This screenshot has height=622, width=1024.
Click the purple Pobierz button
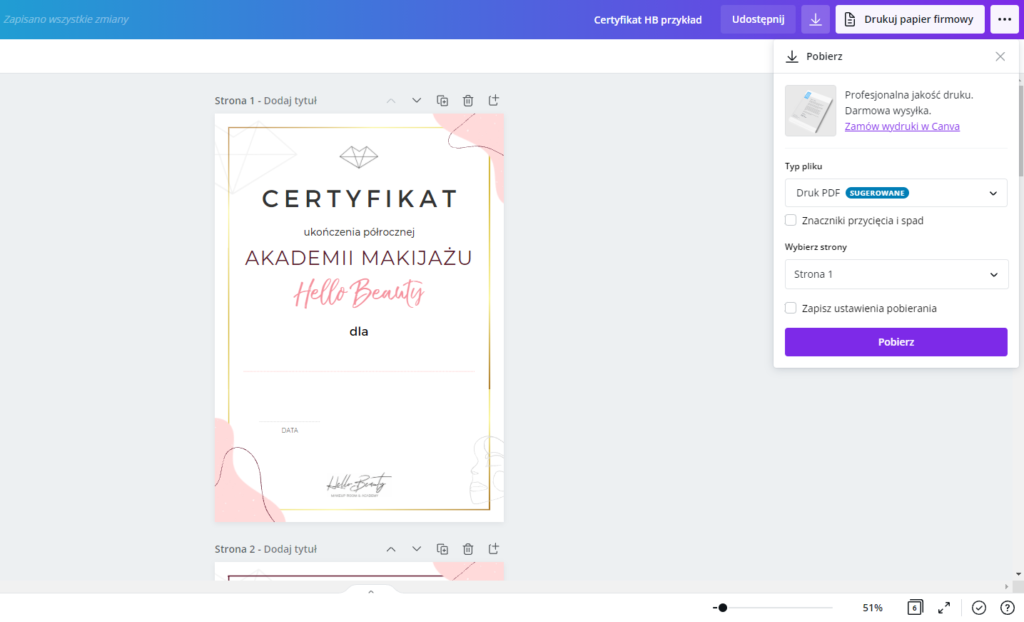[896, 342]
